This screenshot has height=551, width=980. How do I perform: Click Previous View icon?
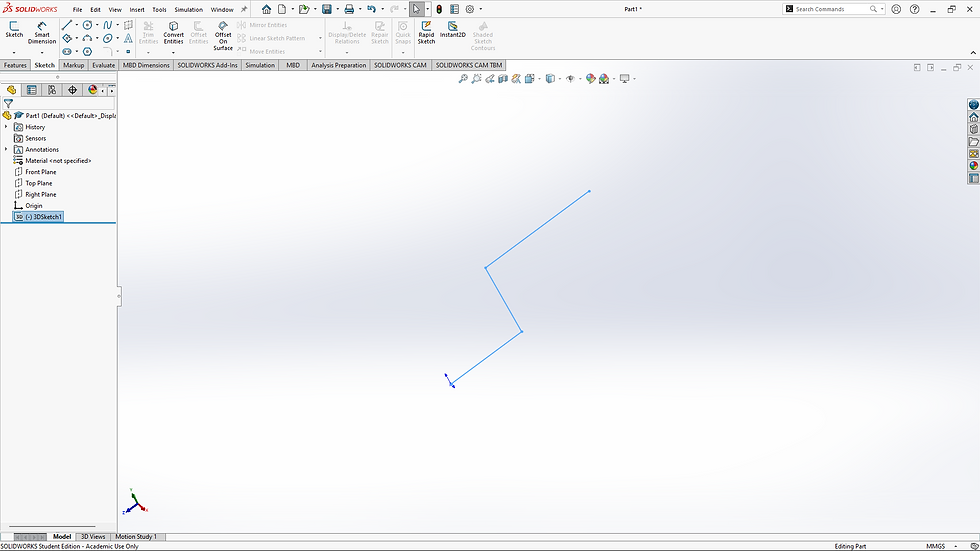tap(490, 79)
